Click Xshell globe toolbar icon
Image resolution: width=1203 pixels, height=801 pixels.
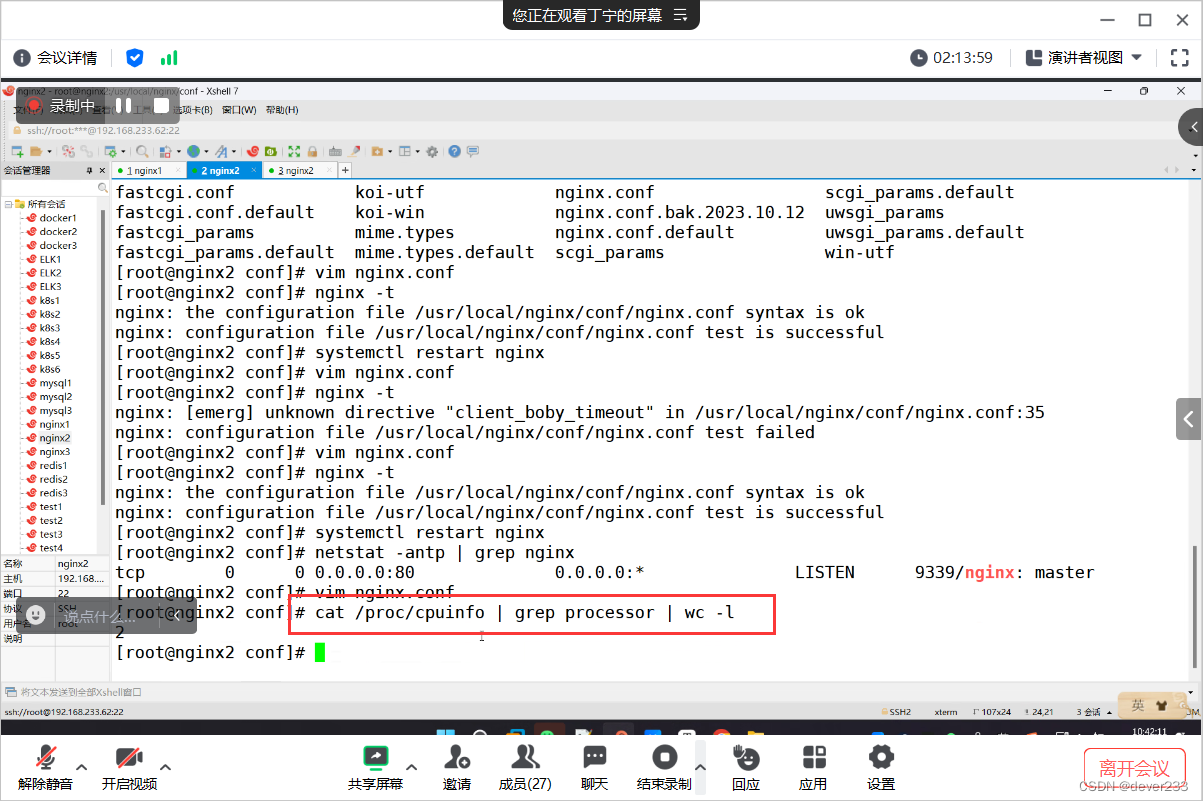click(x=192, y=152)
